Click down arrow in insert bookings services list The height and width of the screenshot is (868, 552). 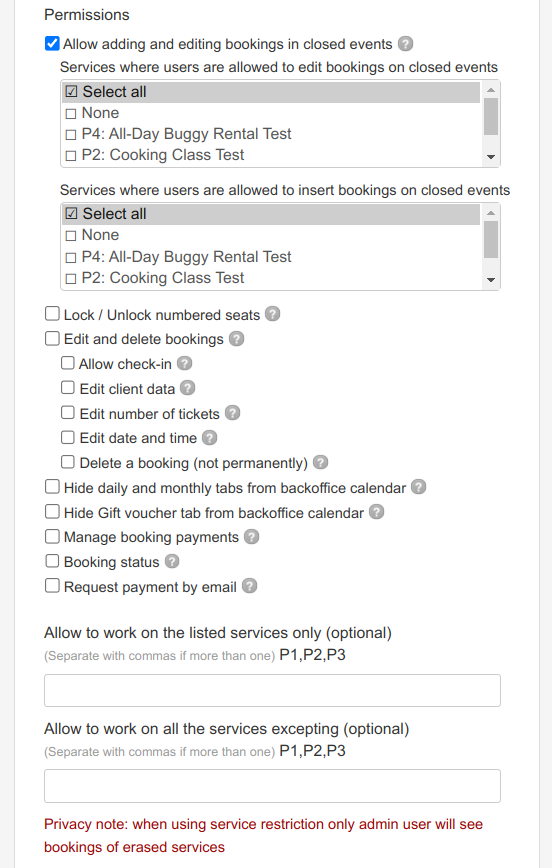pyautogui.click(x=491, y=280)
